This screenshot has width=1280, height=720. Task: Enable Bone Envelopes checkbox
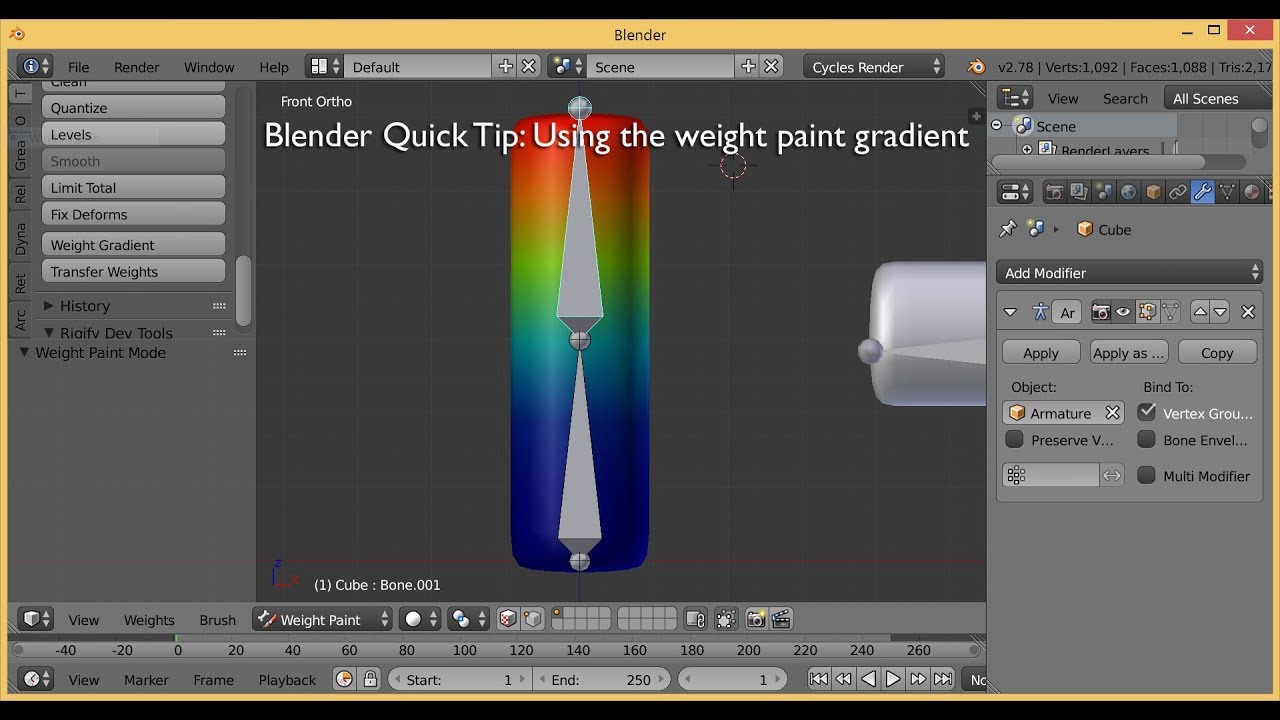click(x=1147, y=439)
